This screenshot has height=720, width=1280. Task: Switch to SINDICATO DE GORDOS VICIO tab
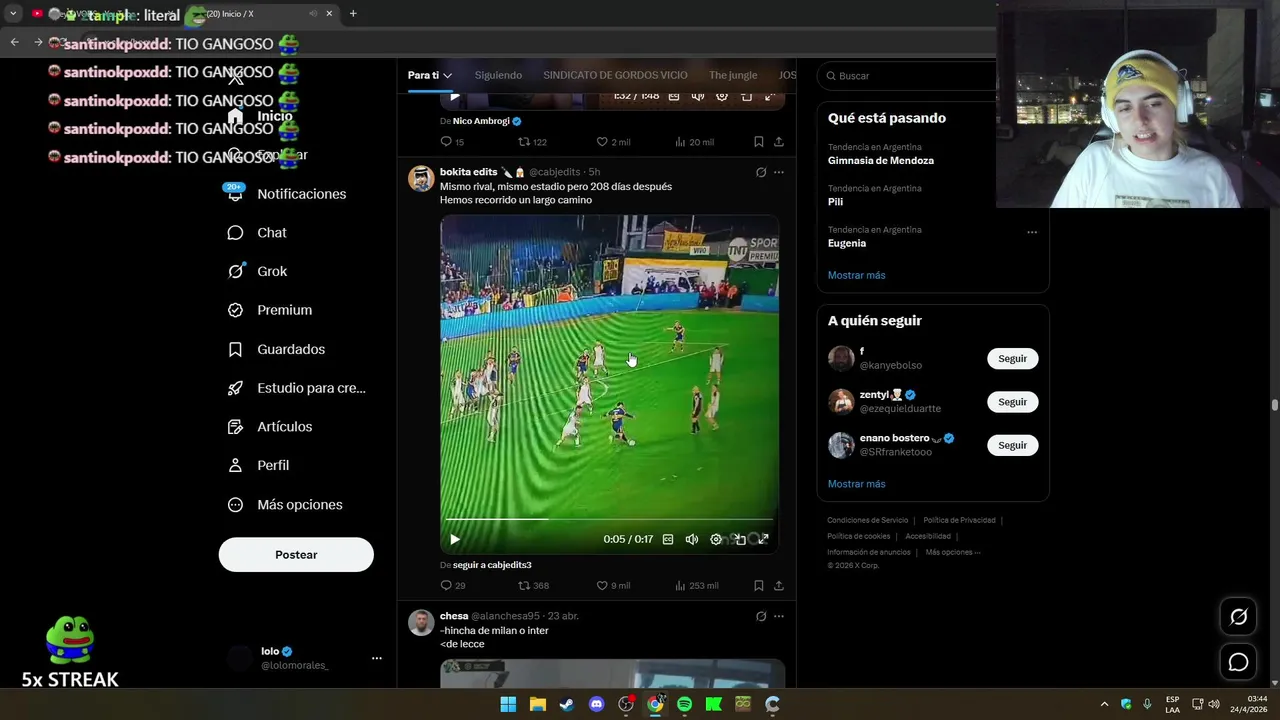coord(615,75)
